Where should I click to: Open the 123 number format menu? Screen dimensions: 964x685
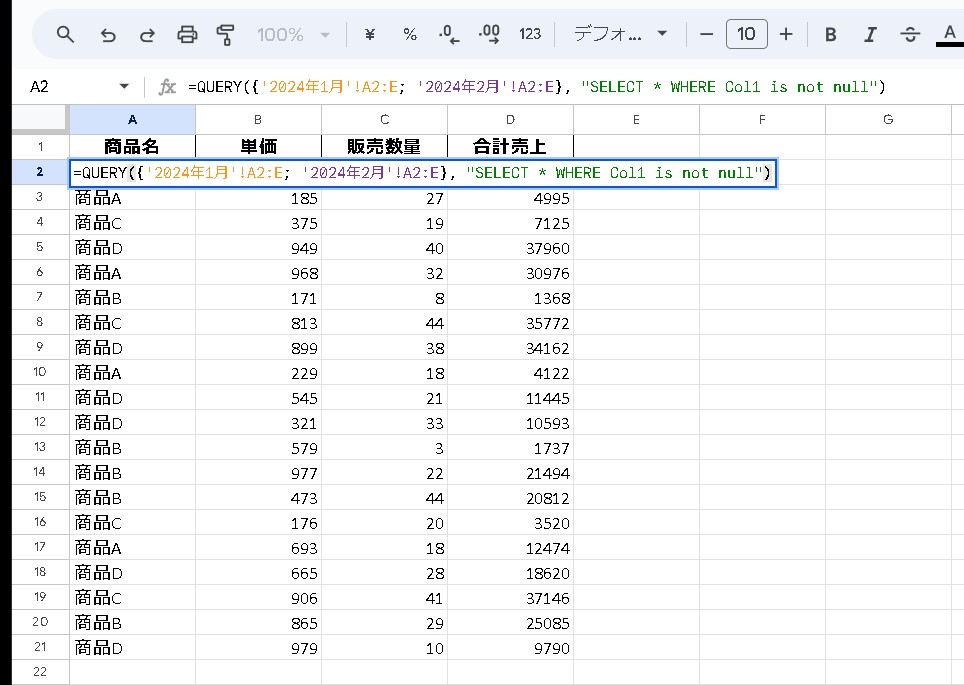(530, 35)
